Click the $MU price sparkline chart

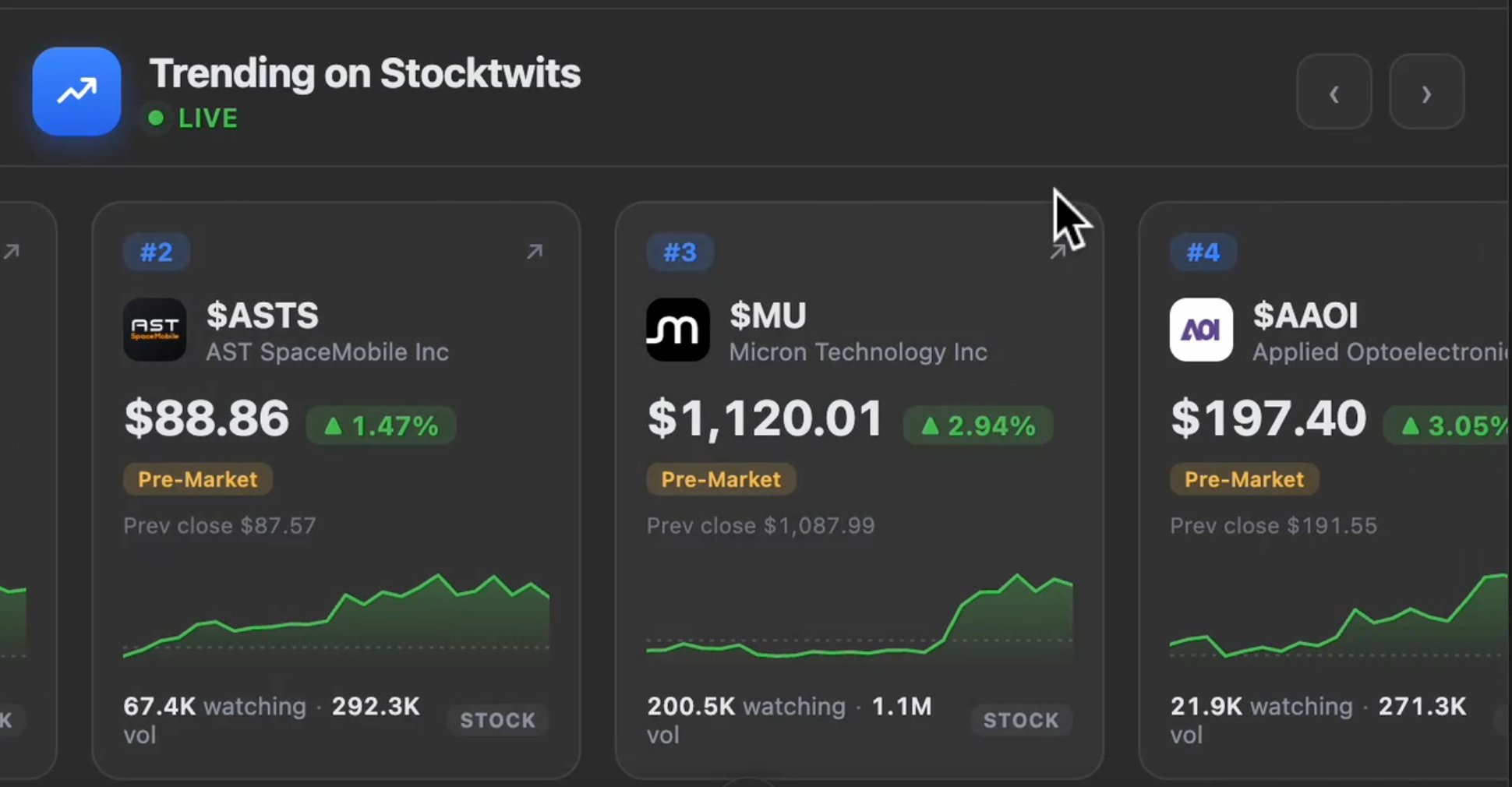pos(859,617)
